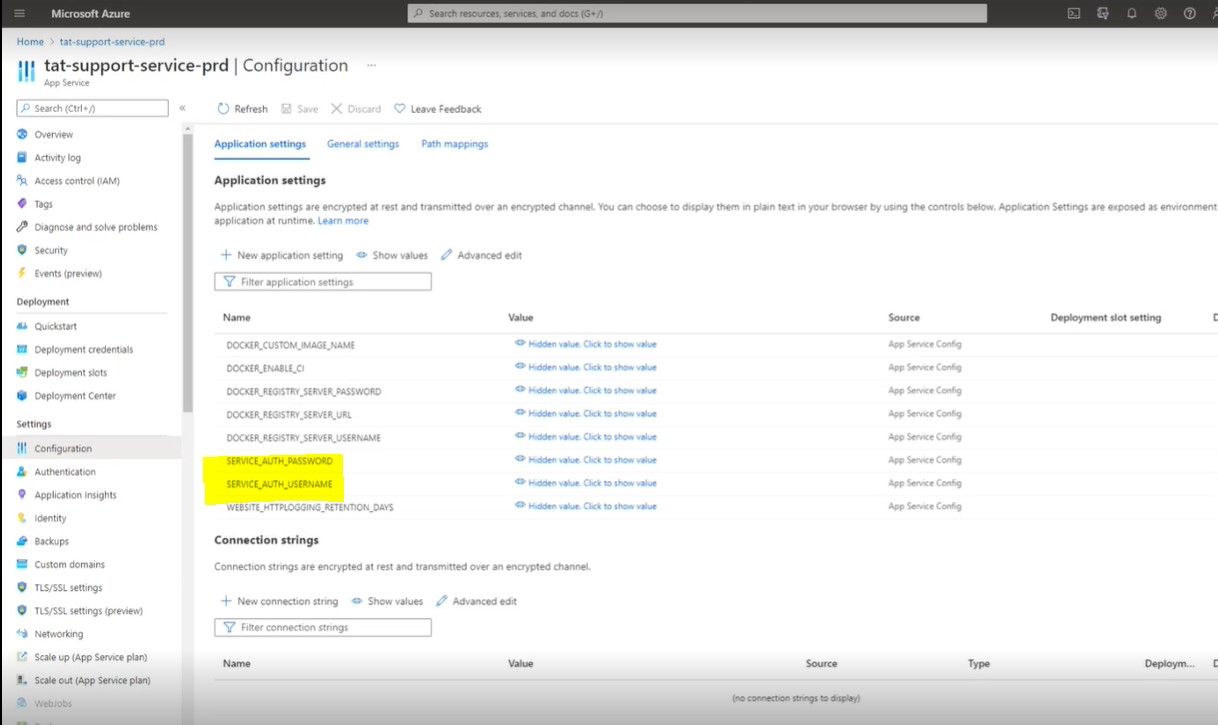Click Leave Feedback in toolbar
This screenshot has width=1218, height=725.
click(x=438, y=109)
